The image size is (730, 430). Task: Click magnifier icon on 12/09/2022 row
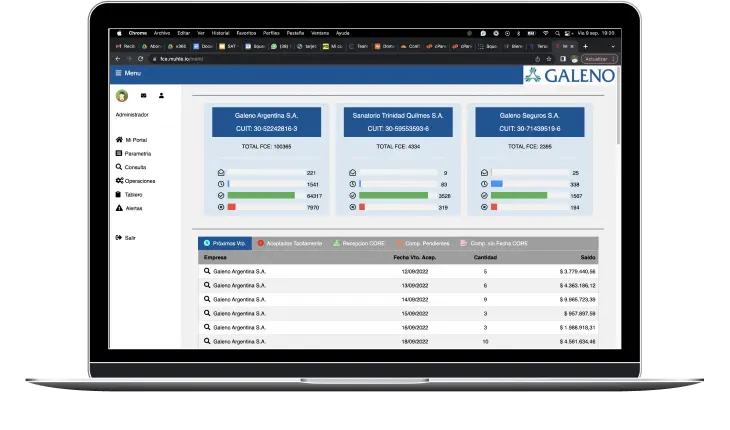coord(207,271)
